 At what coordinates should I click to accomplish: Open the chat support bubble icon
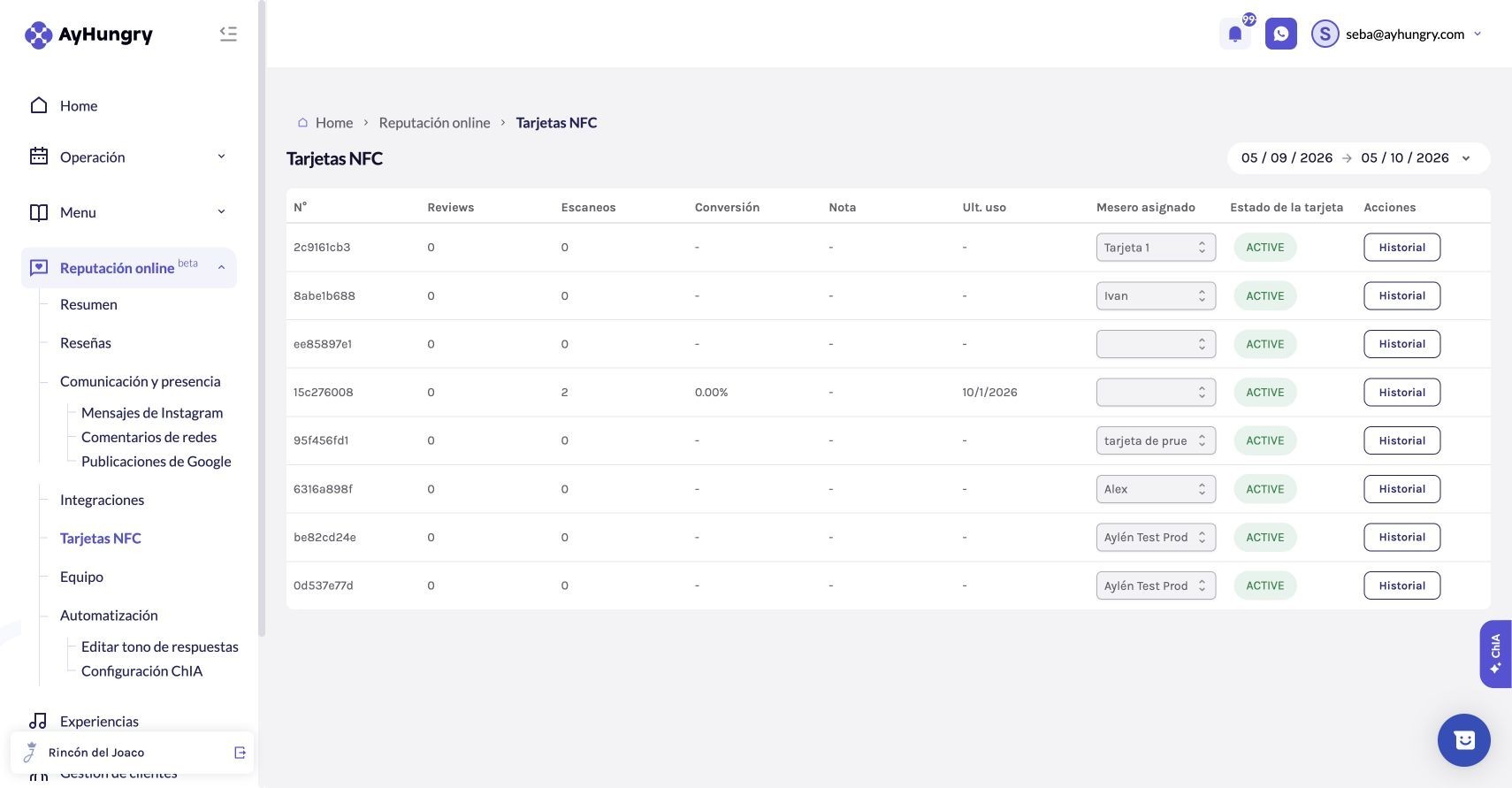(x=1464, y=740)
